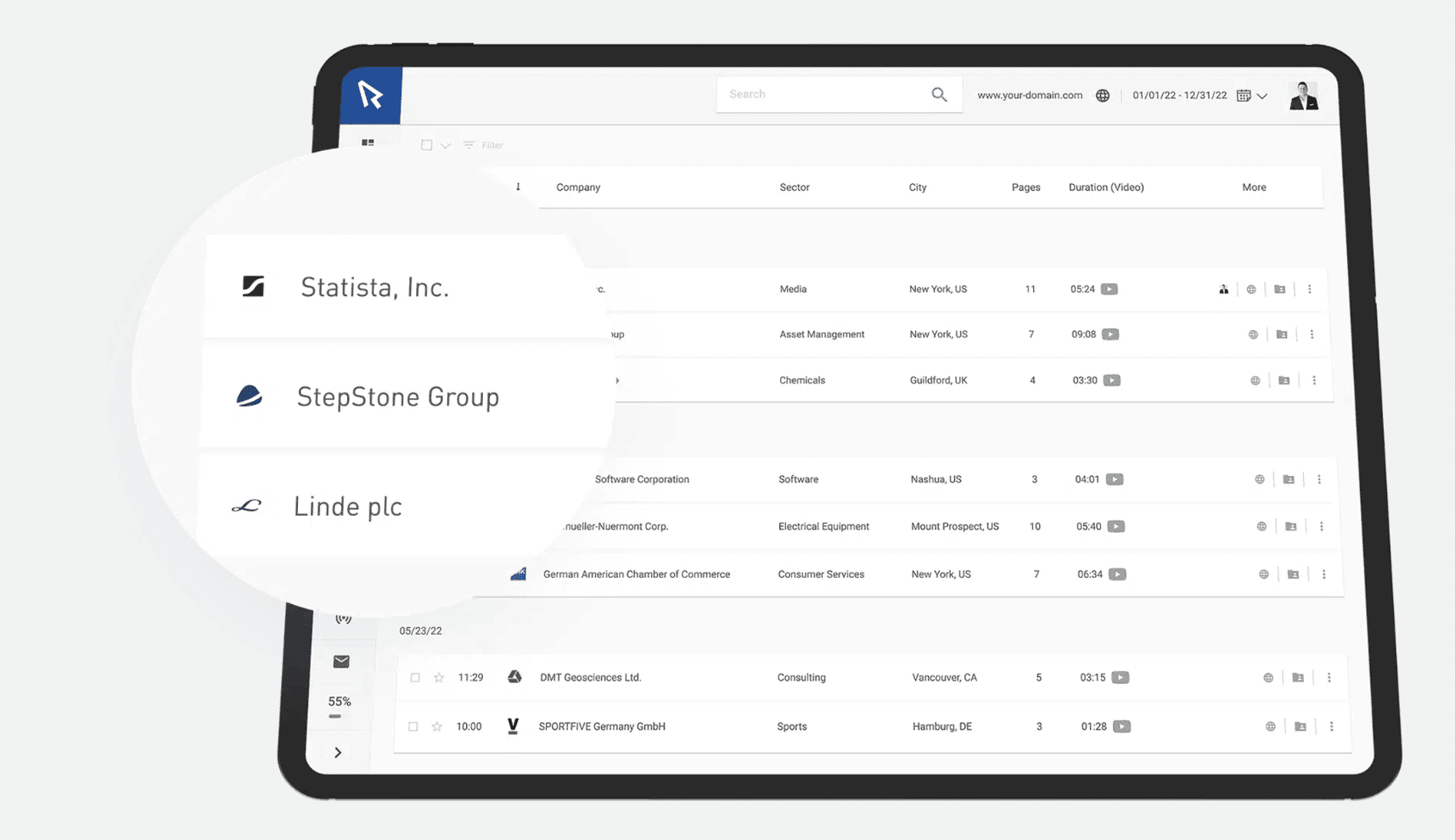The height and width of the screenshot is (840, 1455).
Task: Star the SPORTFIVE Germany GmbH row
Action: (x=436, y=726)
